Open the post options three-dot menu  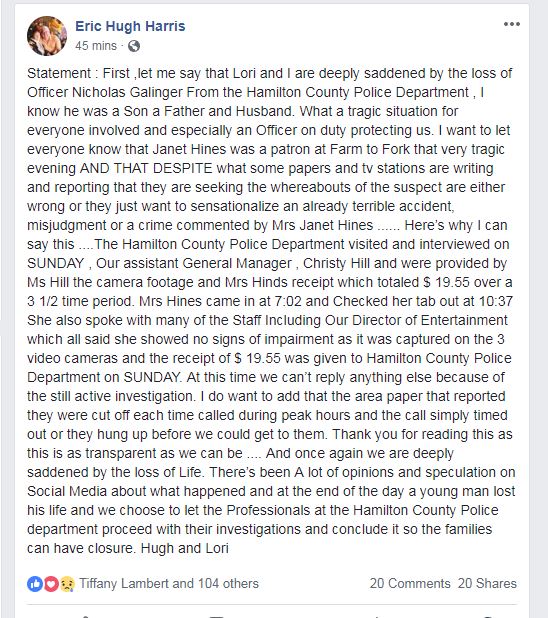tap(512, 24)
